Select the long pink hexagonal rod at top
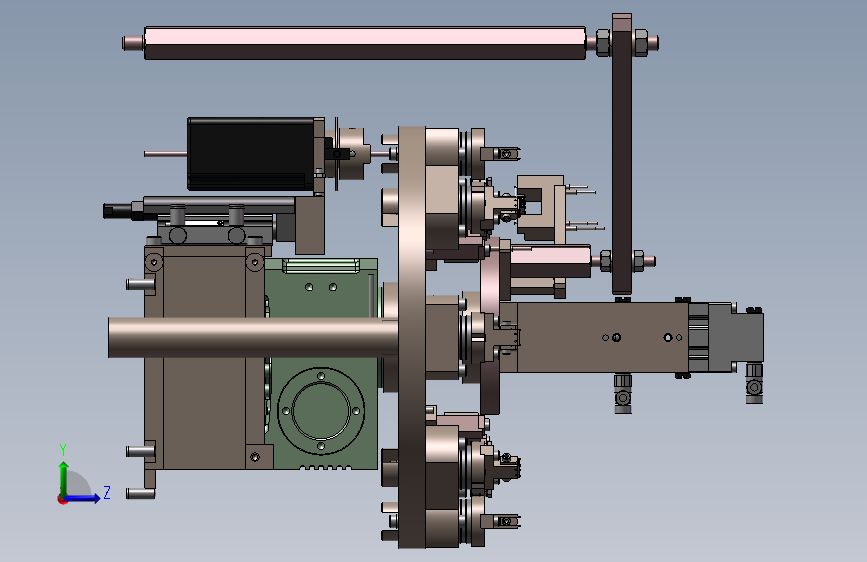The width and height of the screenshot is (867, 562). pos(365,43)
